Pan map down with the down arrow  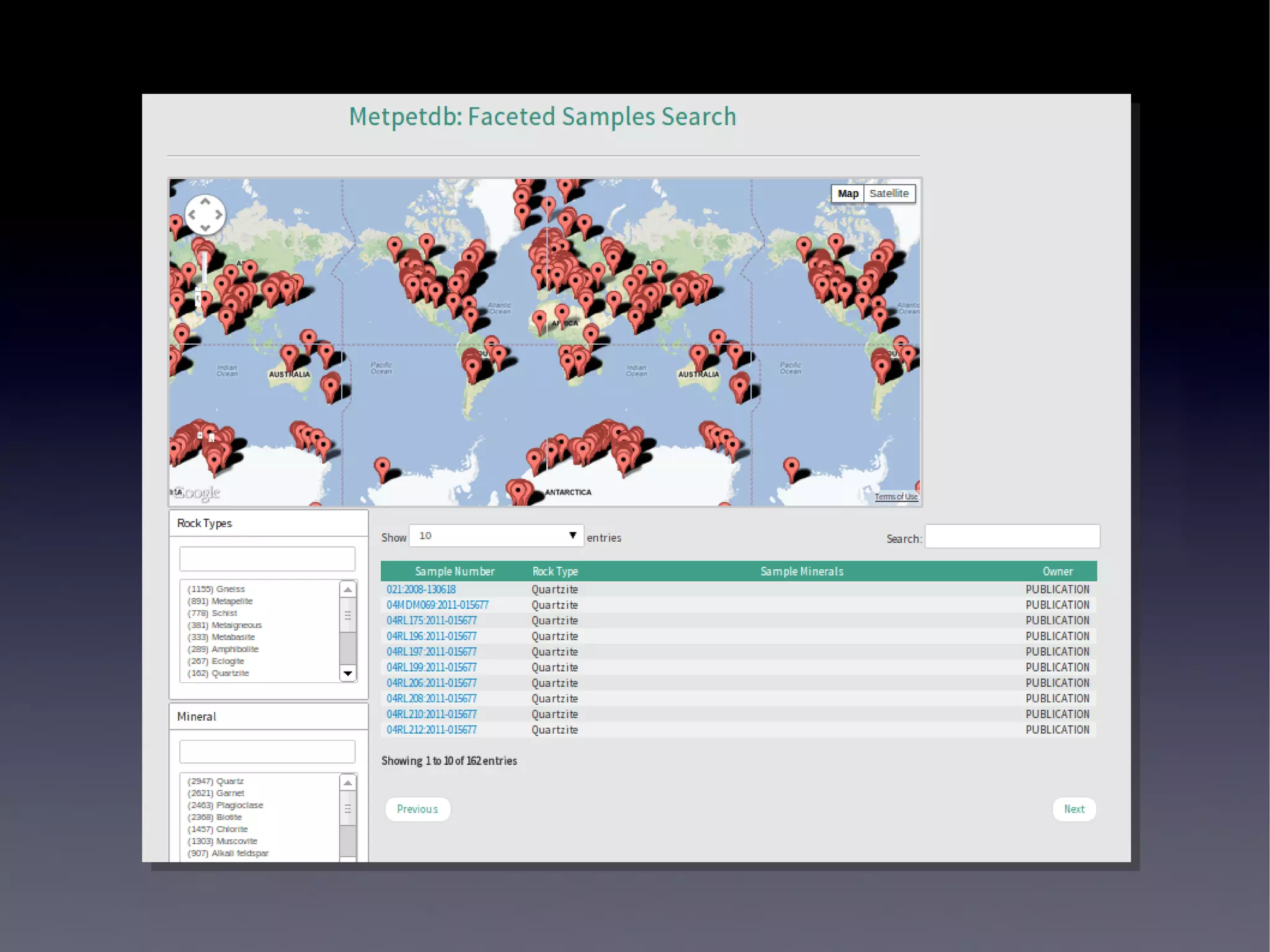tap(205, 228)
